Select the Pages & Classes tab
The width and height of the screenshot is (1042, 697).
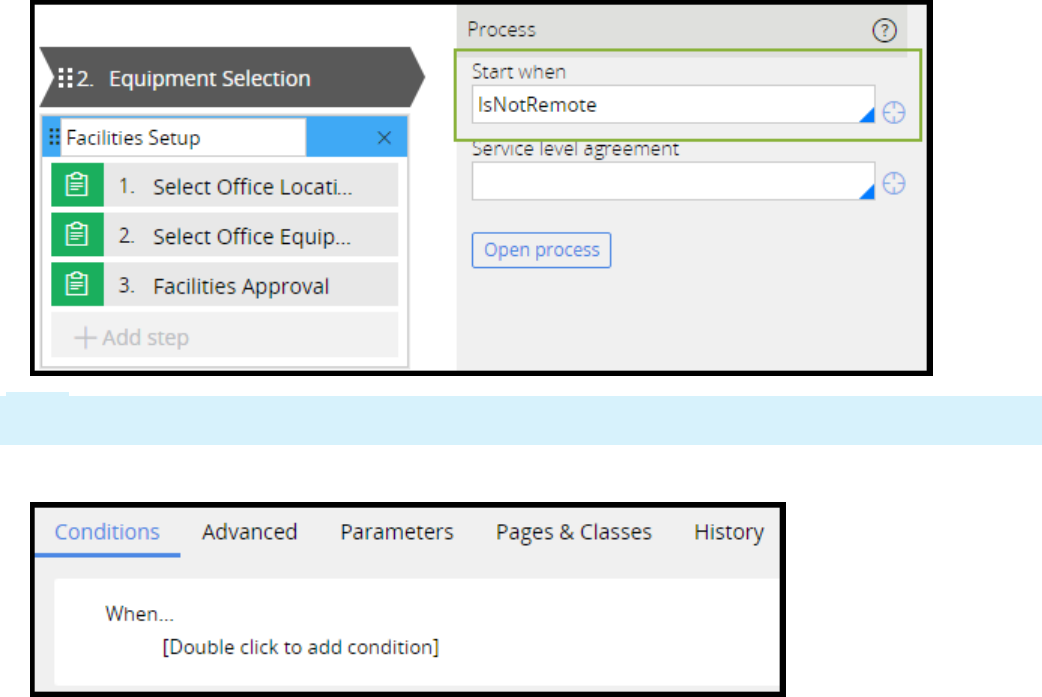573,532
